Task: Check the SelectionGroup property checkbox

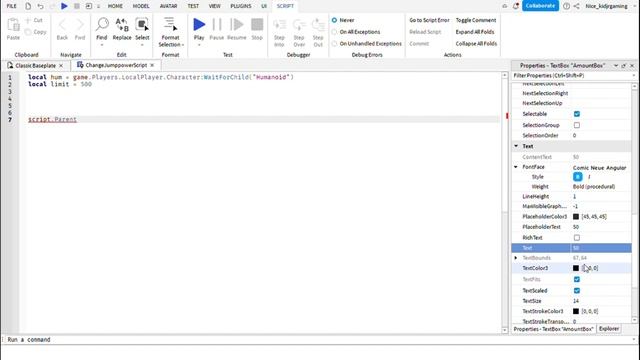Action: click(x=577, y=125)
